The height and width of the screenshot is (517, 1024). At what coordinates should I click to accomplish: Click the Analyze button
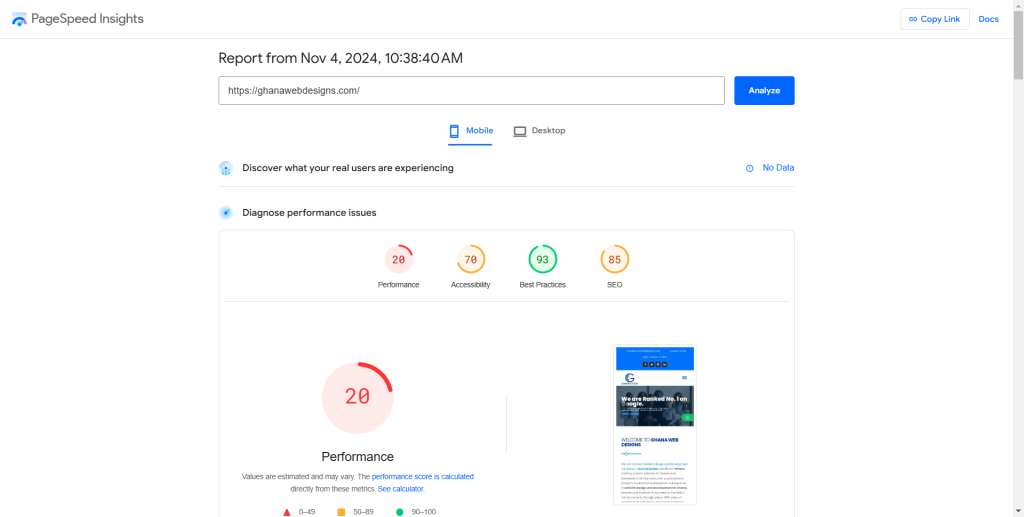(764, 91)
